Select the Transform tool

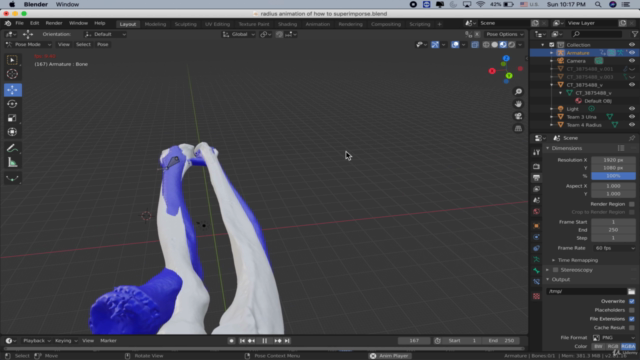(x=12, y=132)
